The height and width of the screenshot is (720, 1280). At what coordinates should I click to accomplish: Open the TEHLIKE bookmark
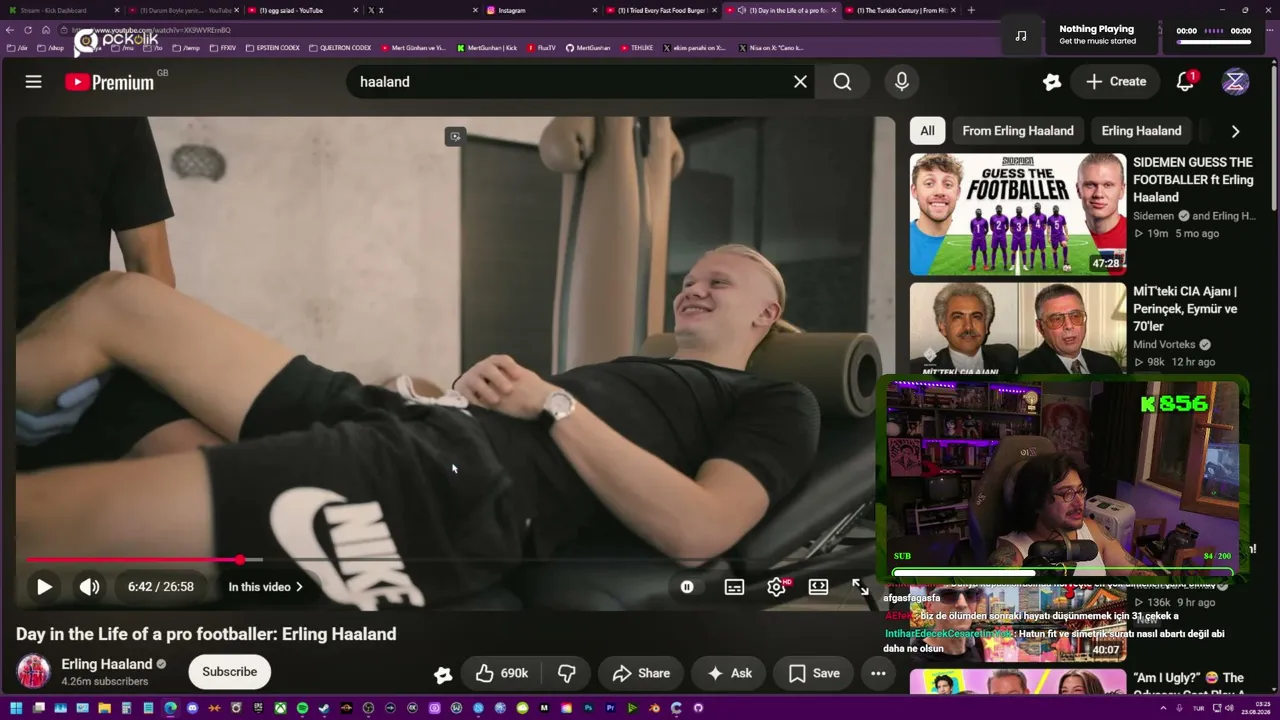coord(636,48)
